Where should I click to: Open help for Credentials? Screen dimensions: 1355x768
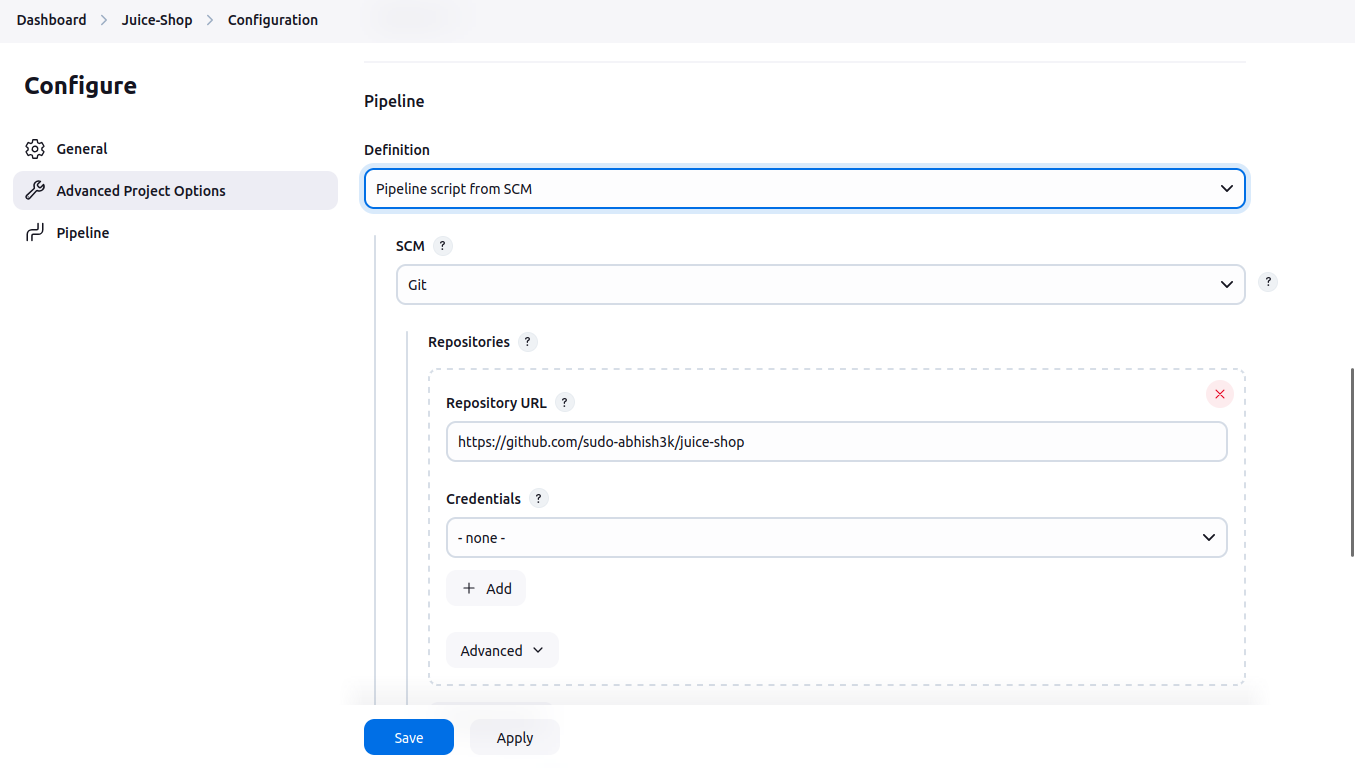click(539, 499)
